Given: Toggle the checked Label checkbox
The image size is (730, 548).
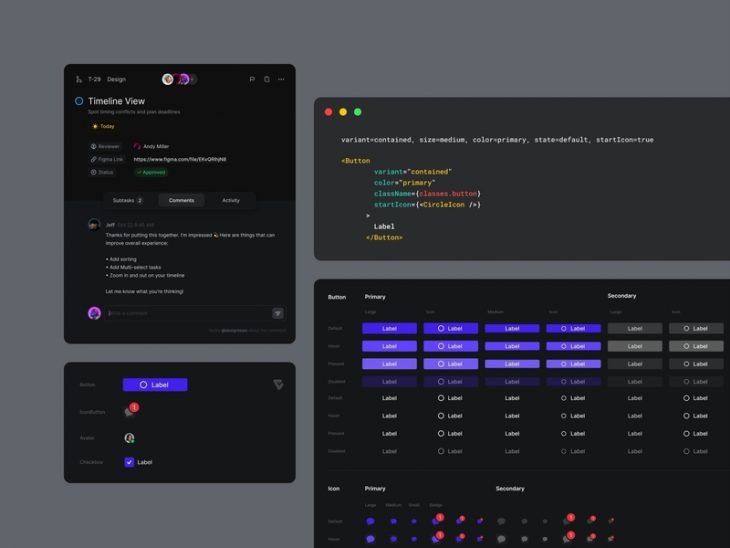Looking at the screenshot, I should point(129,462).
